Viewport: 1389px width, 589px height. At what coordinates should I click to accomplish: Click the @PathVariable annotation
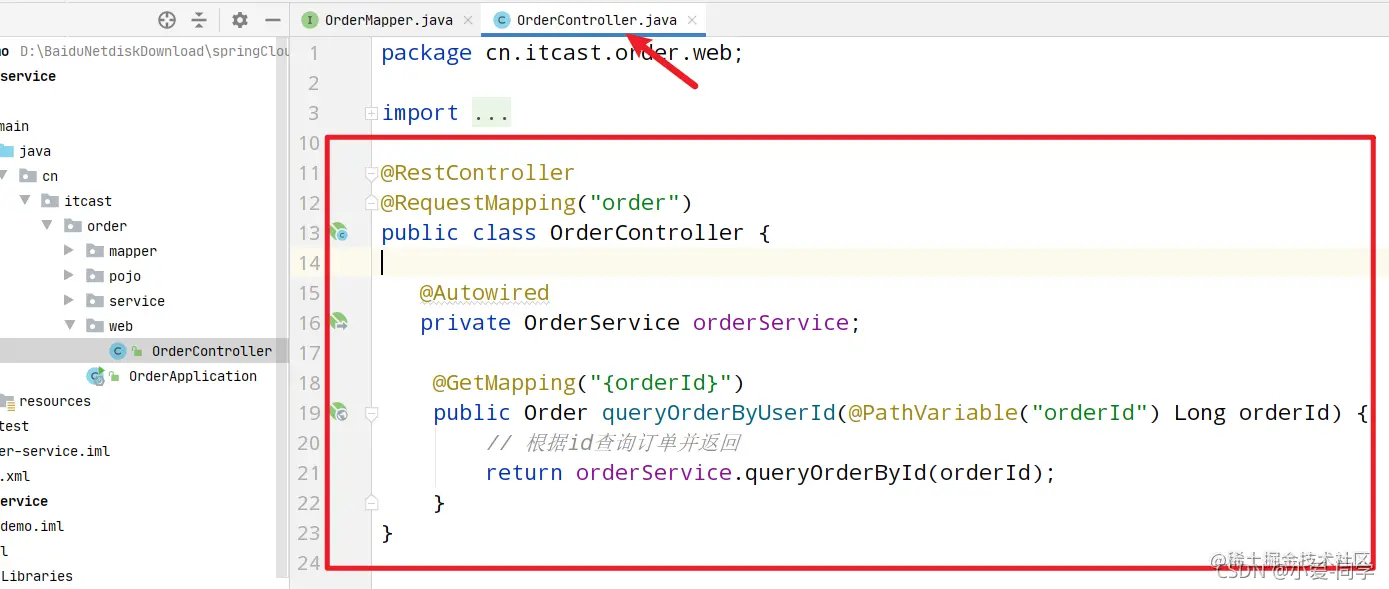[x=932, y=413]
